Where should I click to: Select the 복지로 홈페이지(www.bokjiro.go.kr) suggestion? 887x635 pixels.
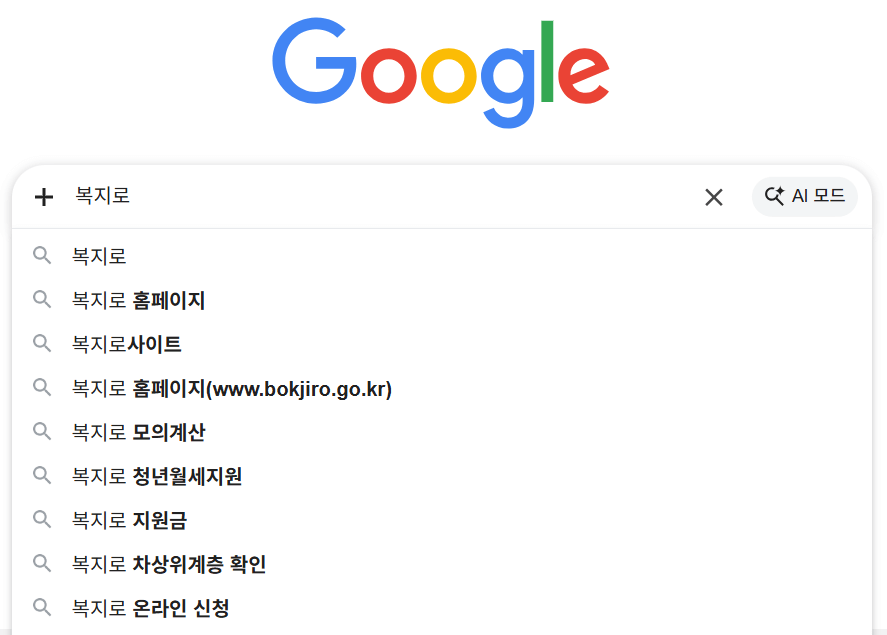point(231,387)
